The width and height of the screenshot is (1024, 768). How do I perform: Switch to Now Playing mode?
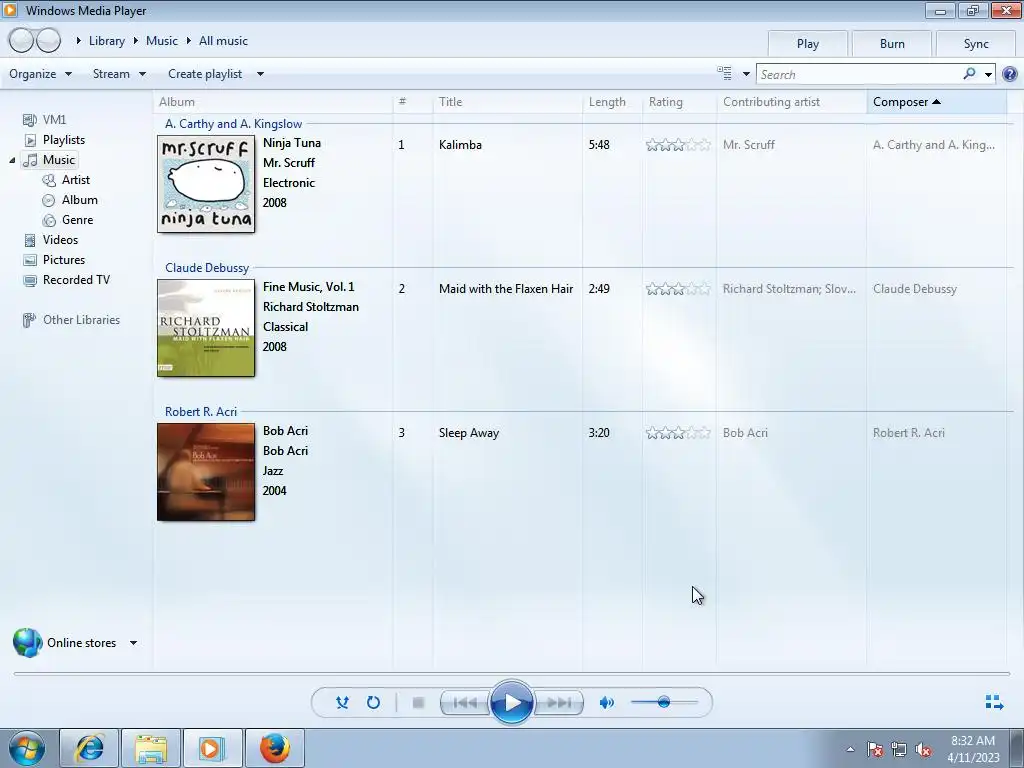coord(994,702)
